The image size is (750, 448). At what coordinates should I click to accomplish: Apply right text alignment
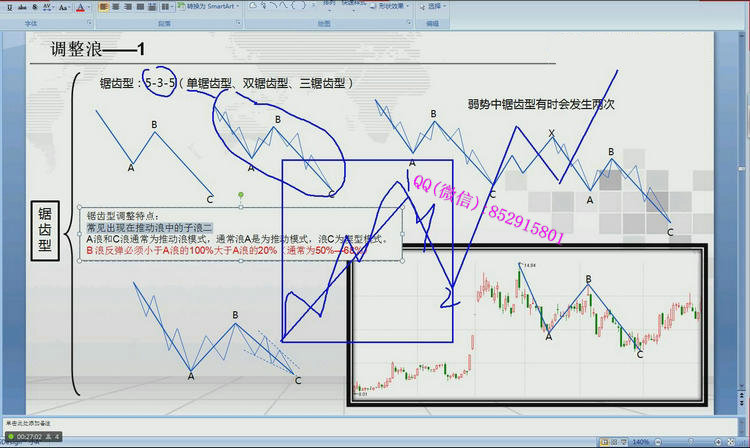point(130,6)
